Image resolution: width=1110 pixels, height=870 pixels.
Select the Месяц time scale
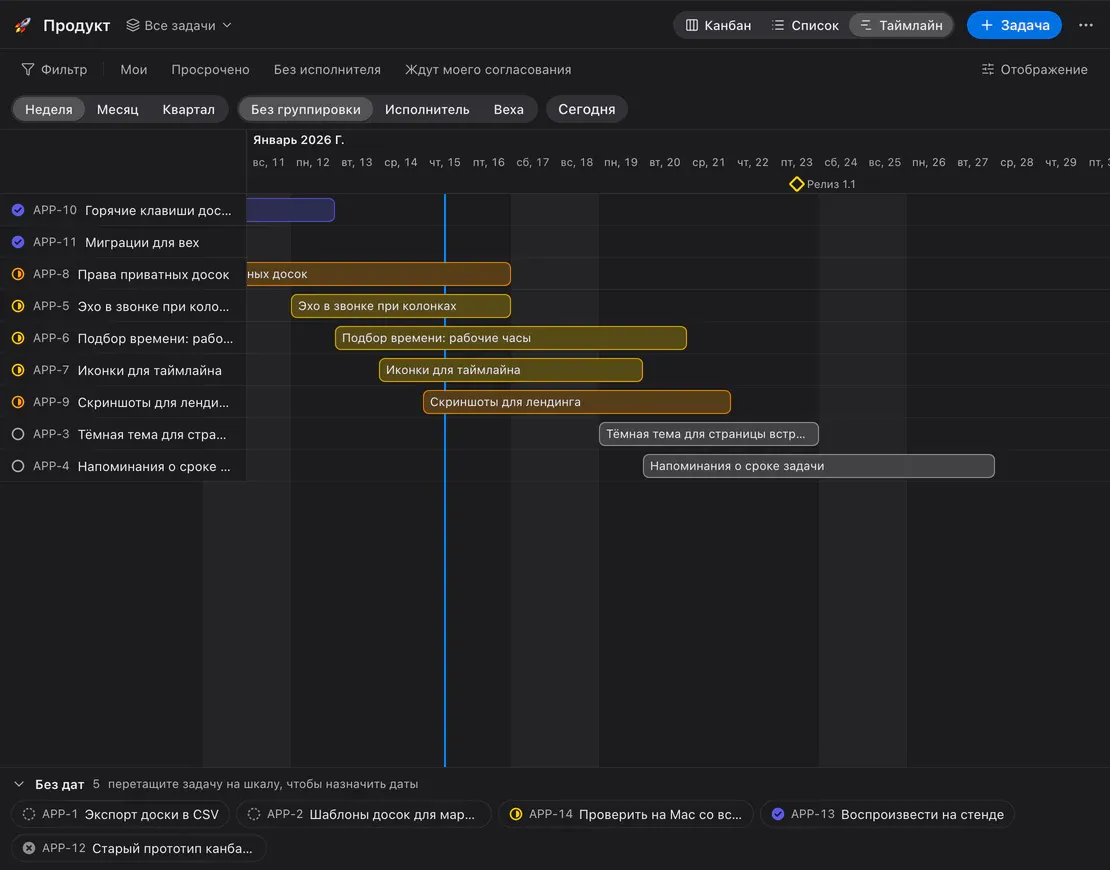pyautogui.click(x=118, y=109)
